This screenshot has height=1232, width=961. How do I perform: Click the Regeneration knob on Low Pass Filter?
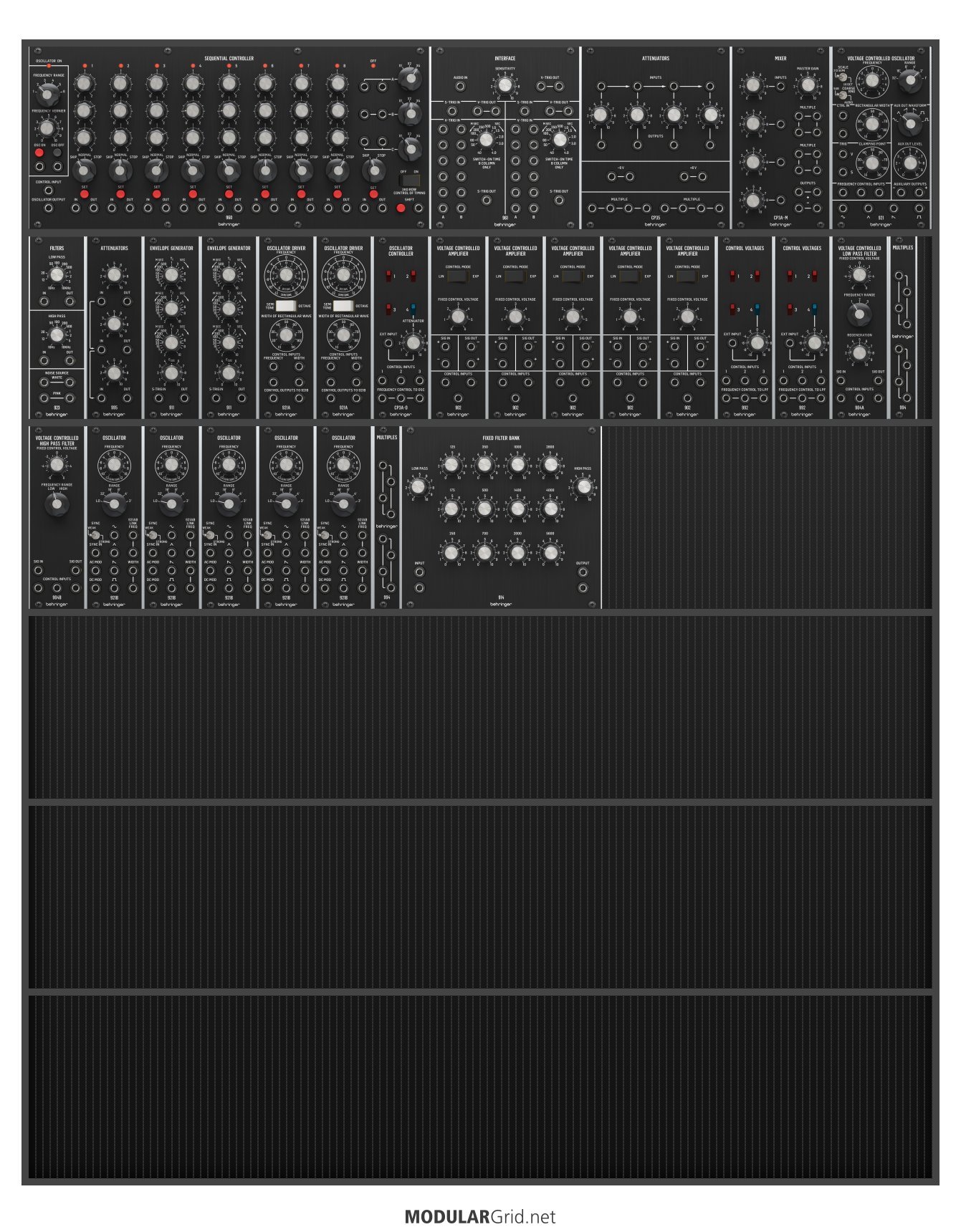(859, 352)
